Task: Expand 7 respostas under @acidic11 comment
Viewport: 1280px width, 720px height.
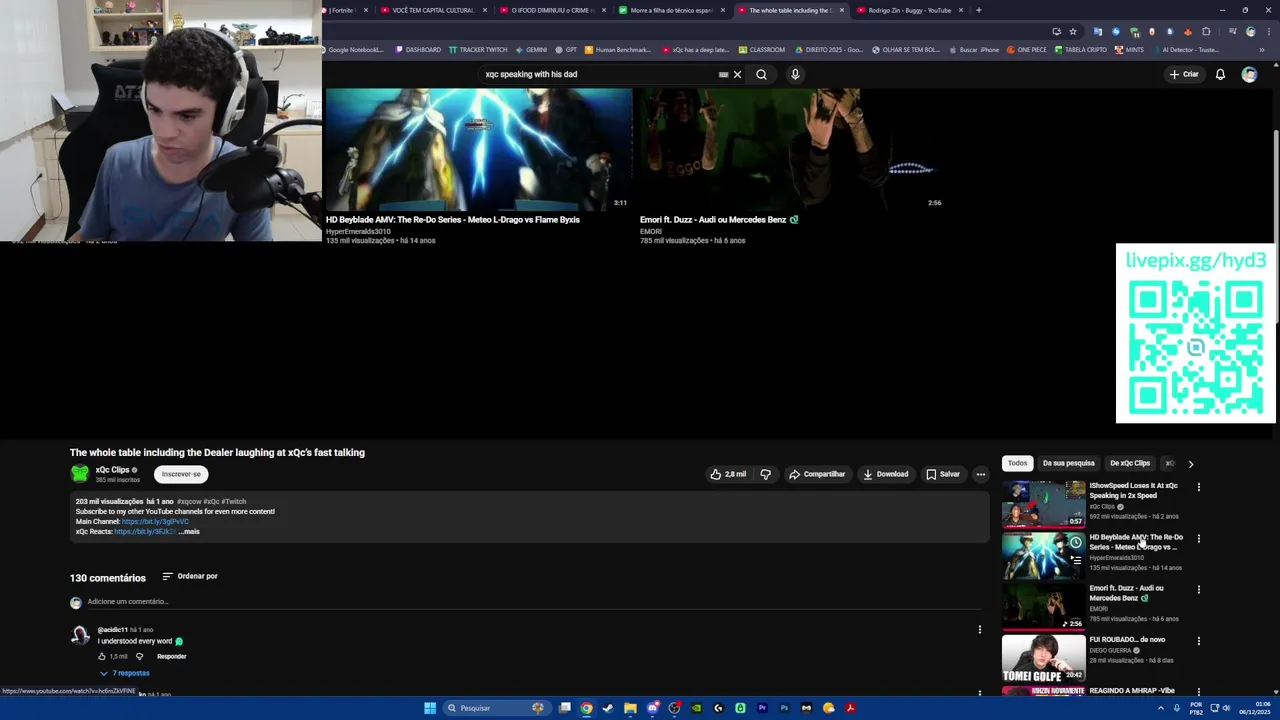Action: [x=124, y=673]
